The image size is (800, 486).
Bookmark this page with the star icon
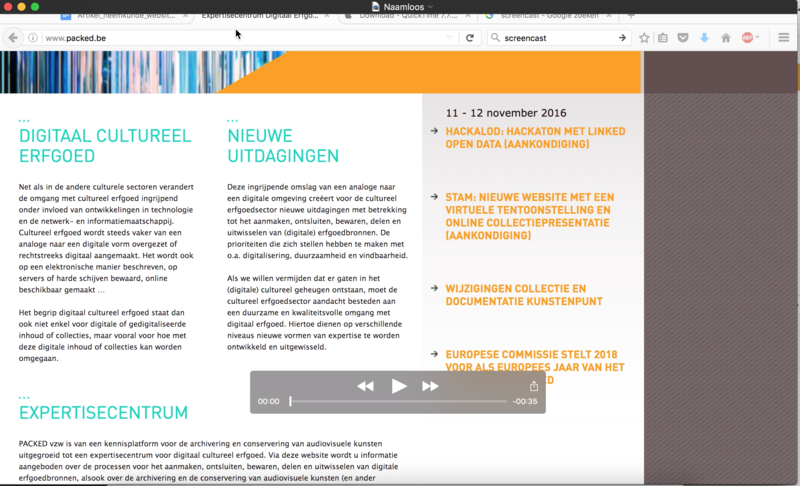[645, 38]
